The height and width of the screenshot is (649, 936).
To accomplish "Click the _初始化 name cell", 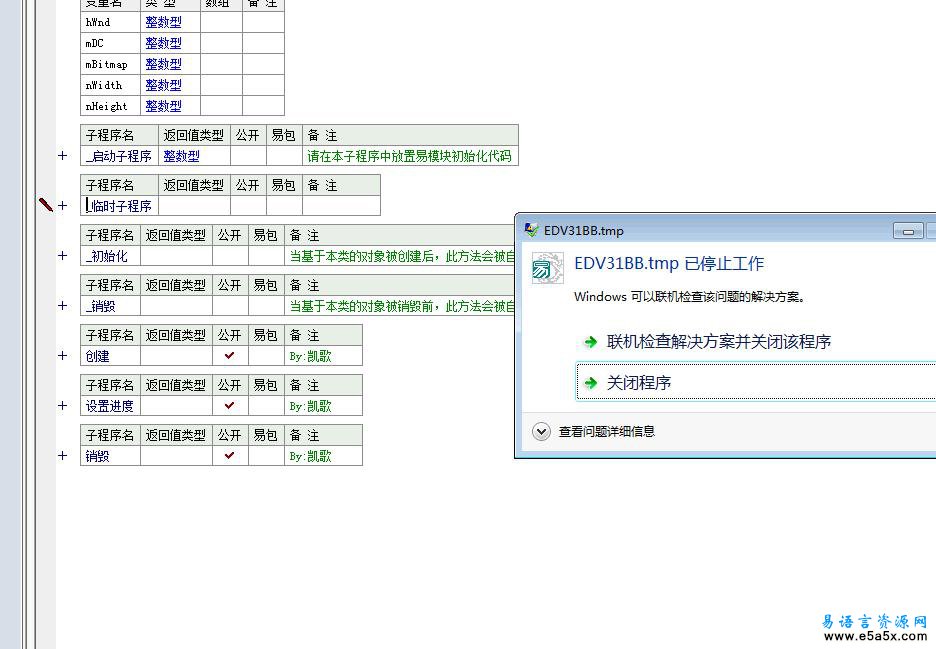I will [110, 256].
